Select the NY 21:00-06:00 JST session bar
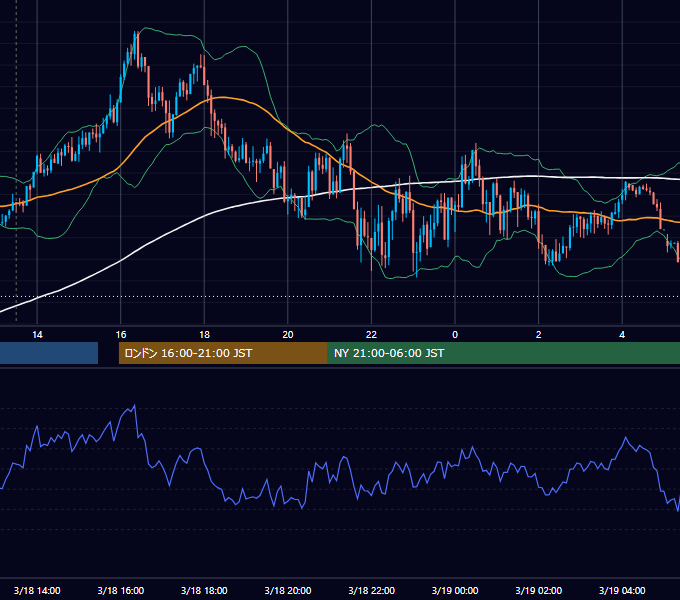 pos(503,353)
